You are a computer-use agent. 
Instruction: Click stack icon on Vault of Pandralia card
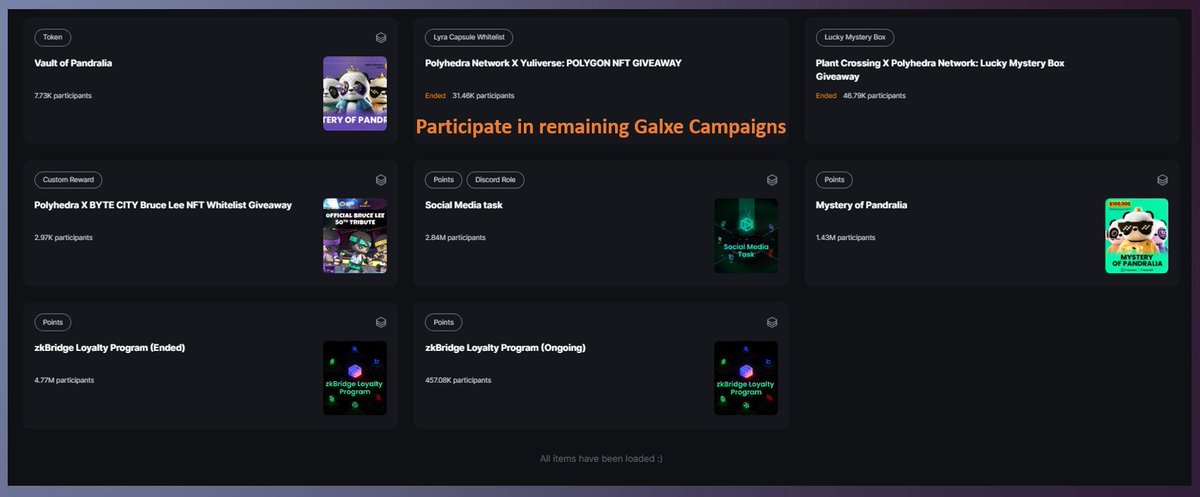[381, 37]
